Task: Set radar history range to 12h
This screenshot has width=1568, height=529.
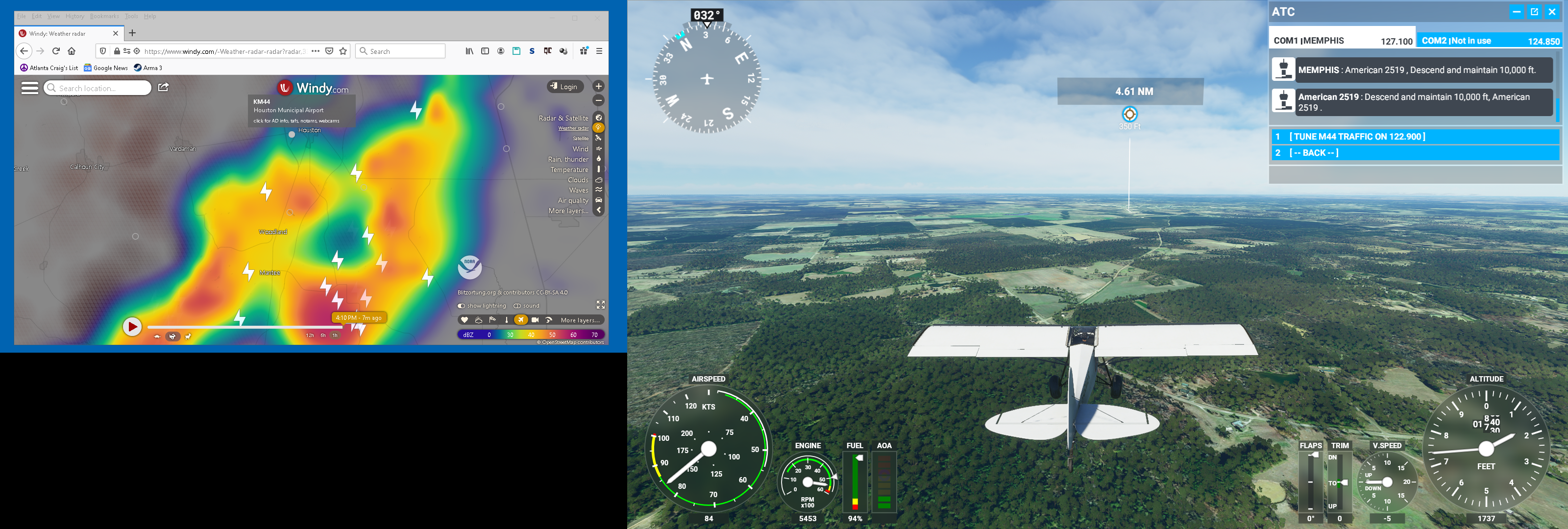Action: [x=310, y=336]
